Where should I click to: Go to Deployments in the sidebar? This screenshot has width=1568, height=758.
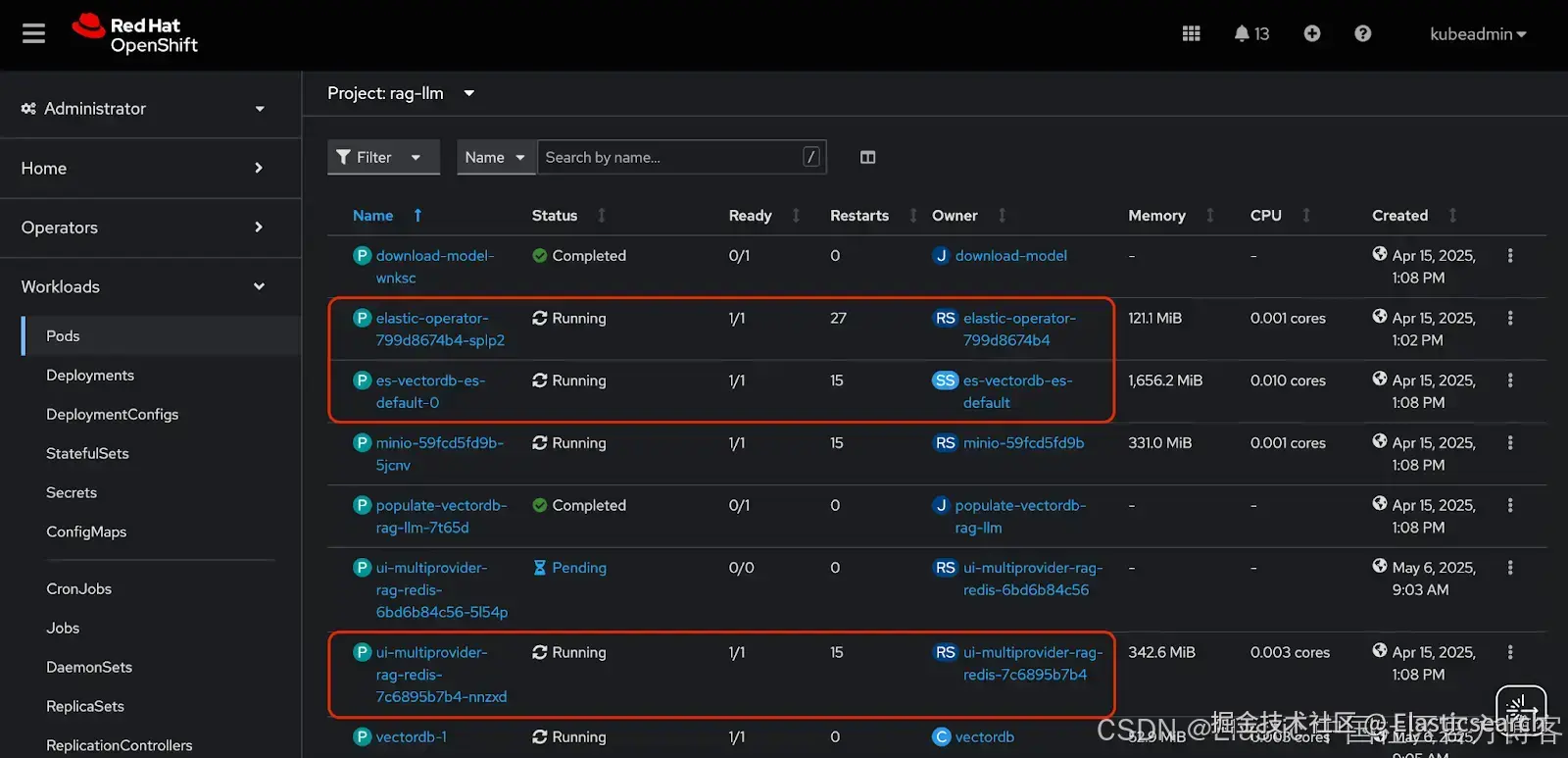click(x=90, y=376)
